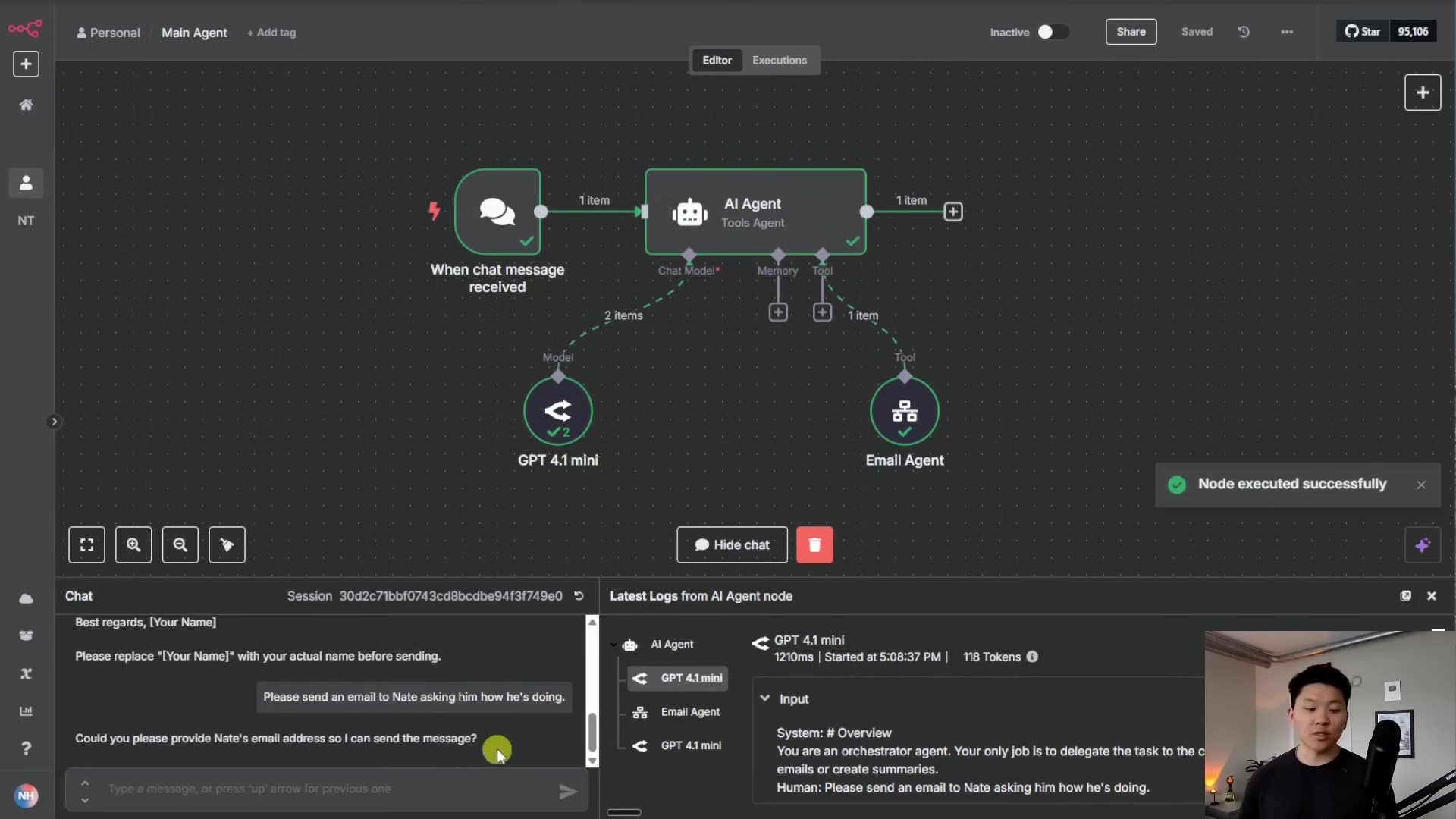Zoom out on the canvas

pyautogui.click(x=180, y=544)
